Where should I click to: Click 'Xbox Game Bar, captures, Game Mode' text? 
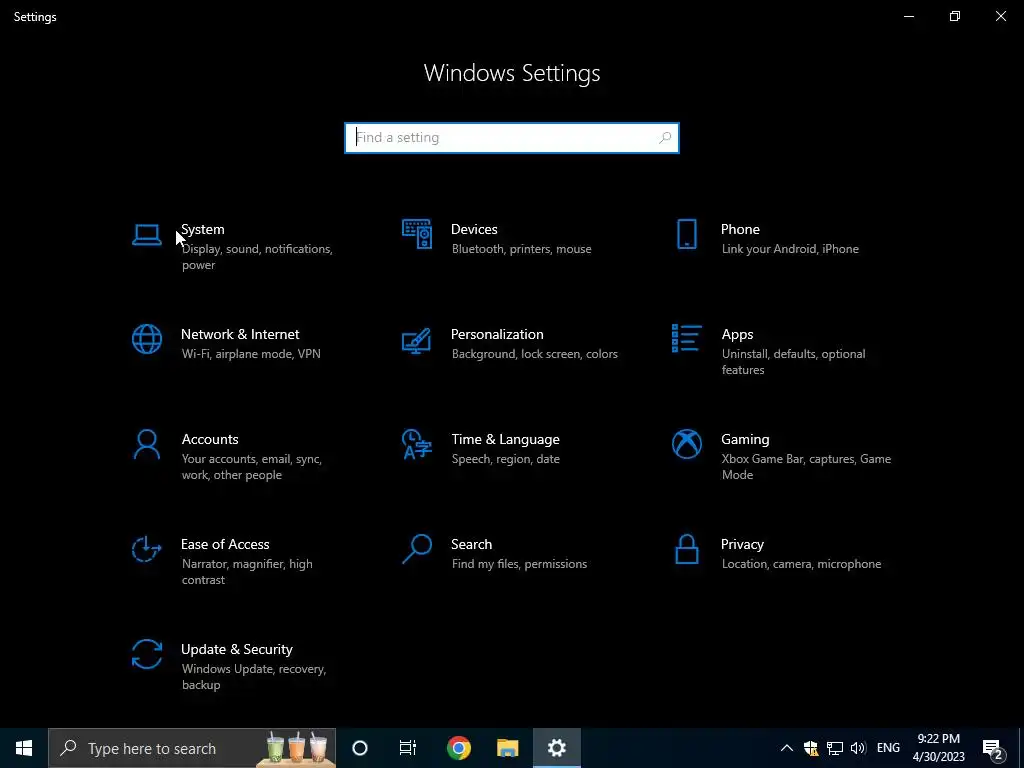coord(806,467)
